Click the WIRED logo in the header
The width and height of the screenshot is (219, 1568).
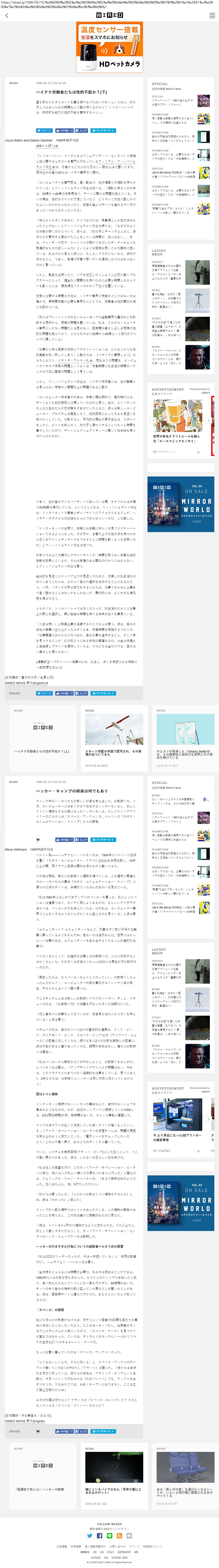click(x=110, y=15)
